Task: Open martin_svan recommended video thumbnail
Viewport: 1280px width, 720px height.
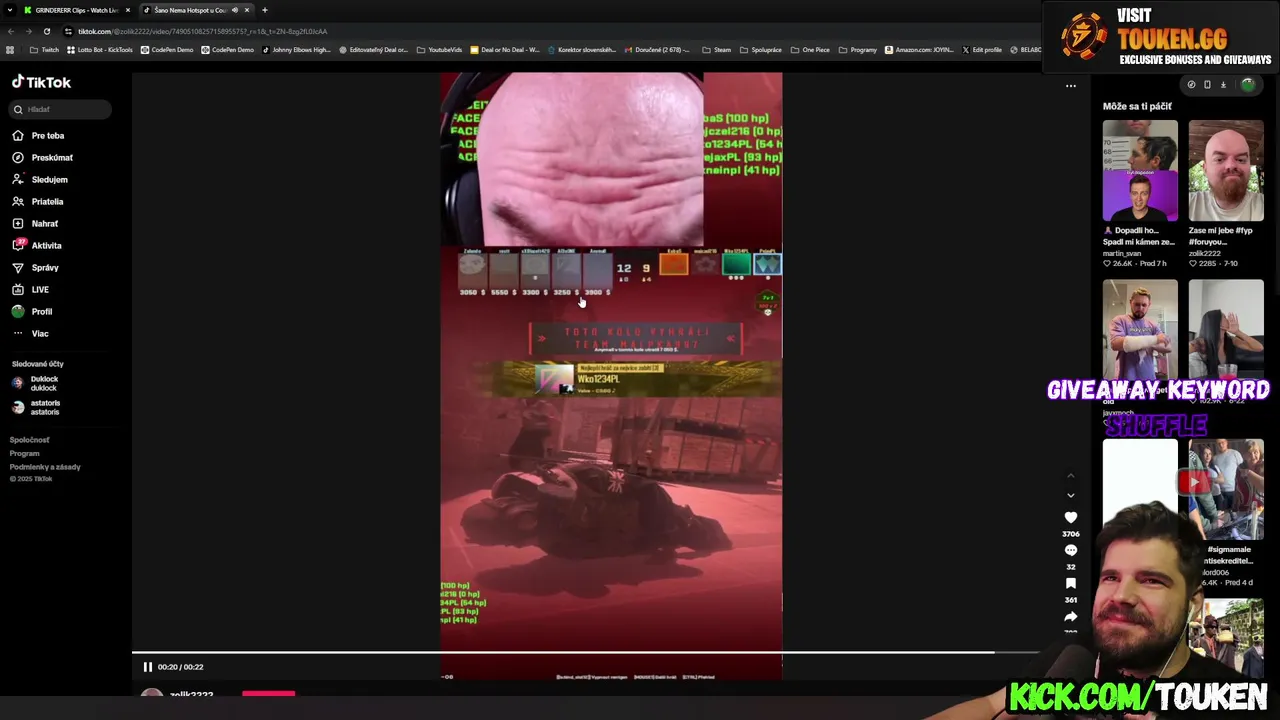Action: (1140, 170)
